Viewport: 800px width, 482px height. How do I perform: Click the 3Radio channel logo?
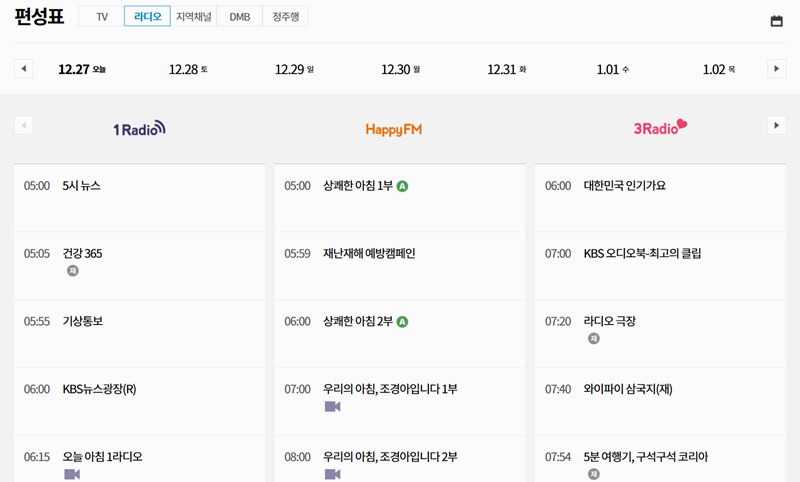click(x=660, y=128)
